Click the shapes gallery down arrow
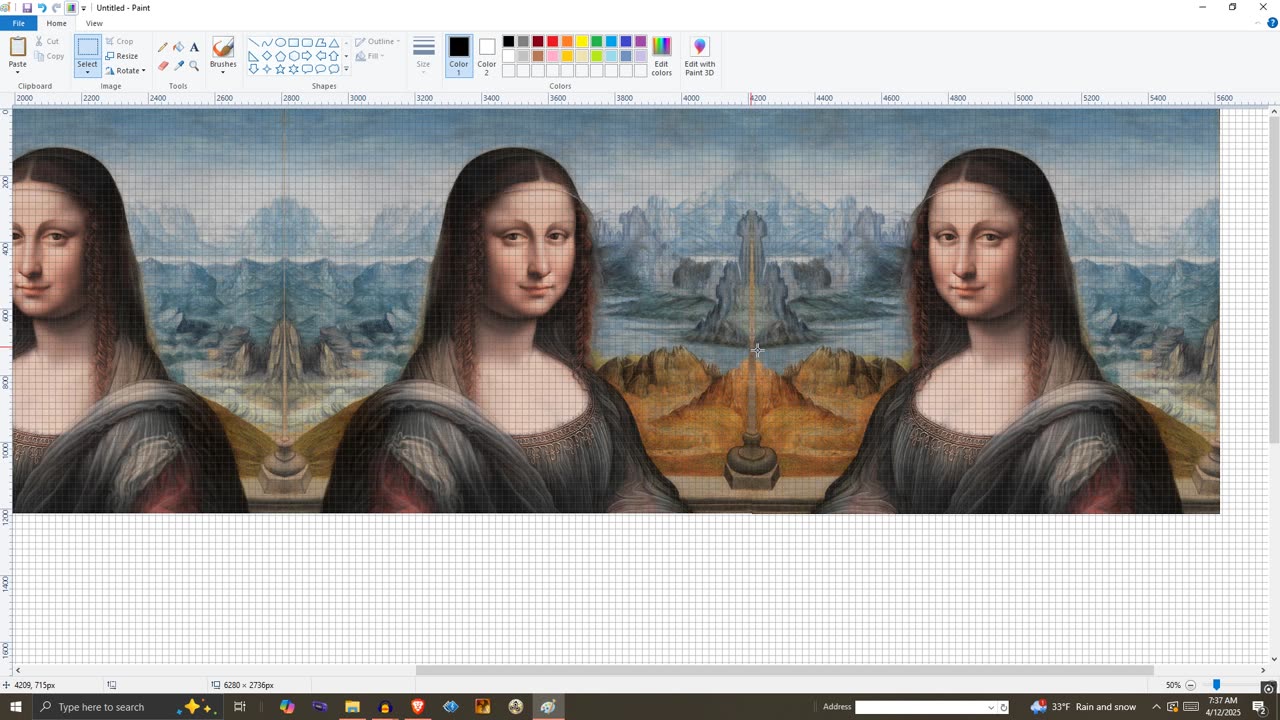 (346, 56)
